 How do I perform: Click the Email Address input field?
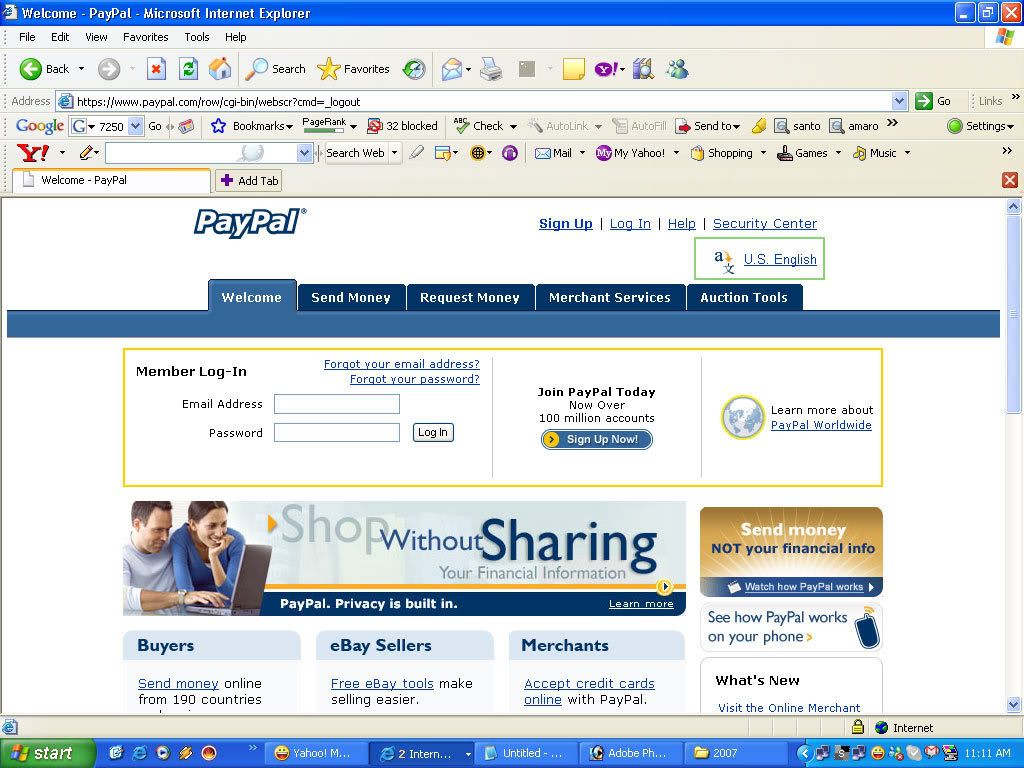(337, 404)
